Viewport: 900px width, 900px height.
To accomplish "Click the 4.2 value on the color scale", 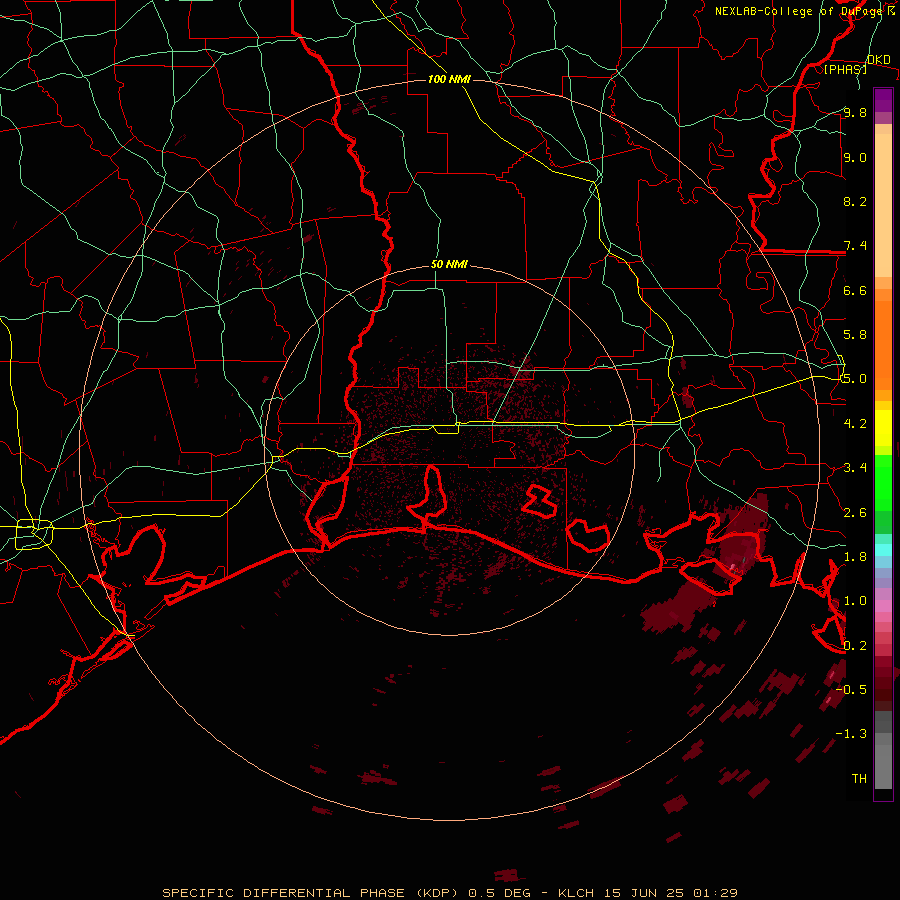I will click(855, 424).
